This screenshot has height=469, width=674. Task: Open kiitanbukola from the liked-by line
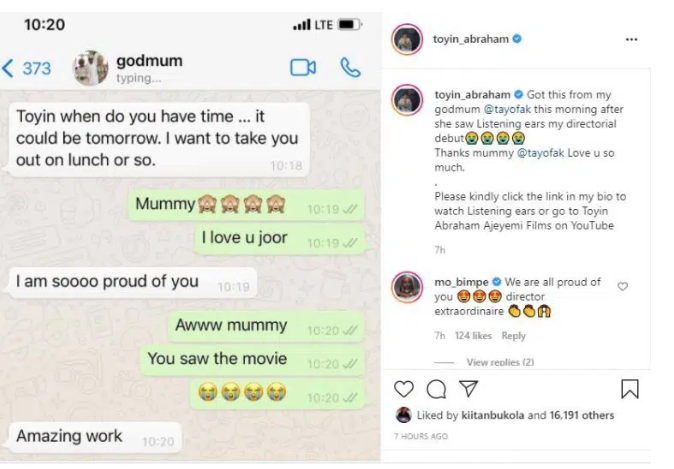point(492,415)
